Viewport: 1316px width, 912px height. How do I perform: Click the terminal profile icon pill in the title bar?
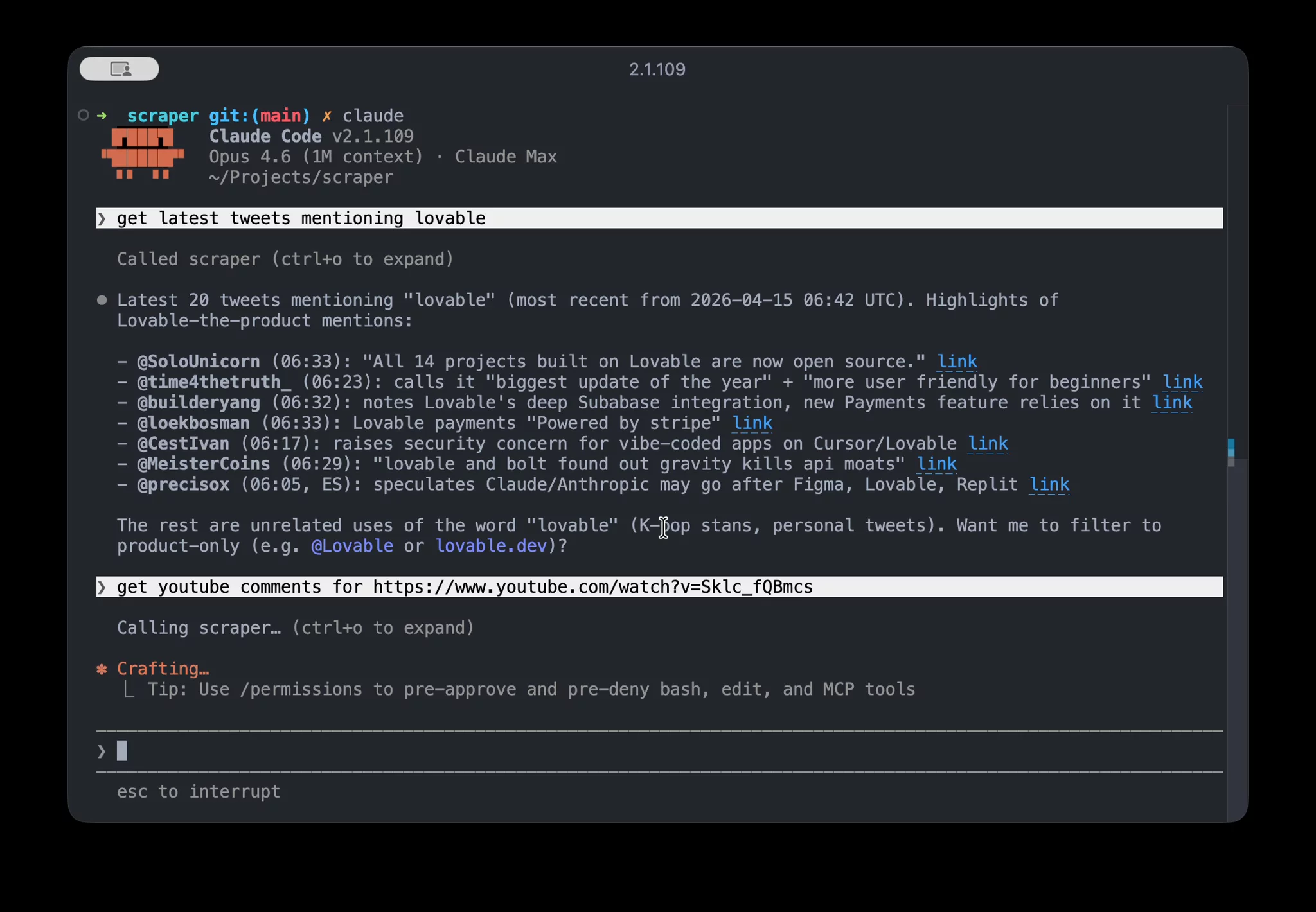pos(119,69)
